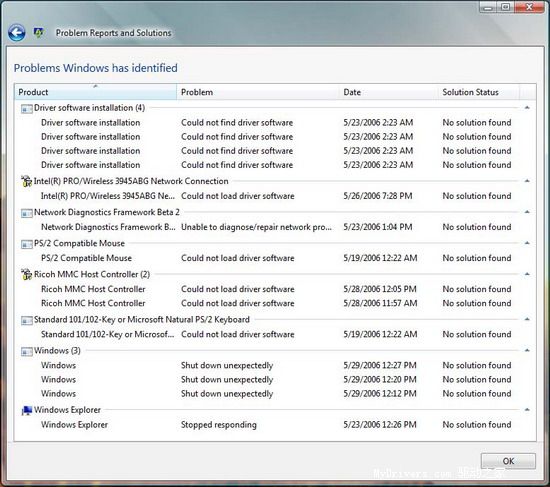Viewport: 550px width, 487px height.
Task: Collapse the Windows Explorer group arrow
Action: click(527, 409)
